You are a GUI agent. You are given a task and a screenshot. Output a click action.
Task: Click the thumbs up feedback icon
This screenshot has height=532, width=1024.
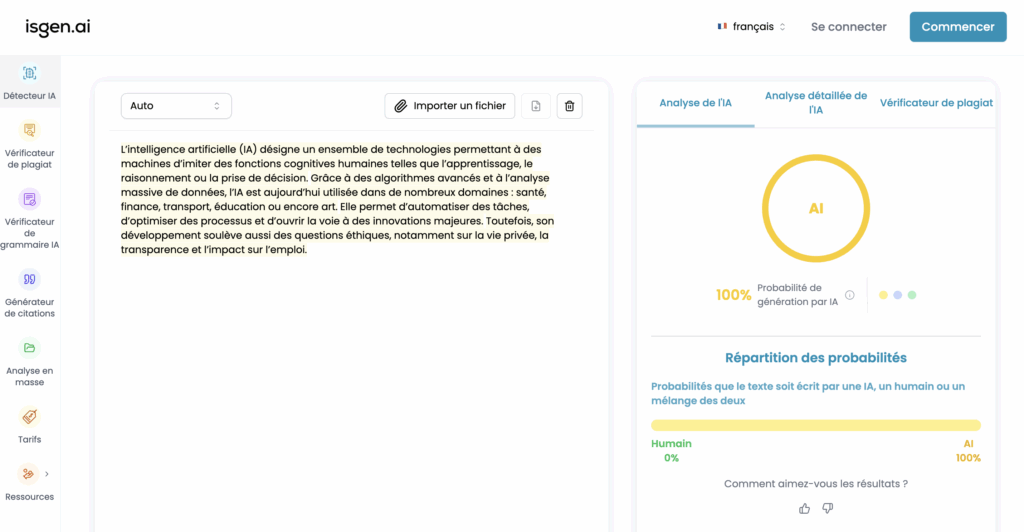click(805, 508)
